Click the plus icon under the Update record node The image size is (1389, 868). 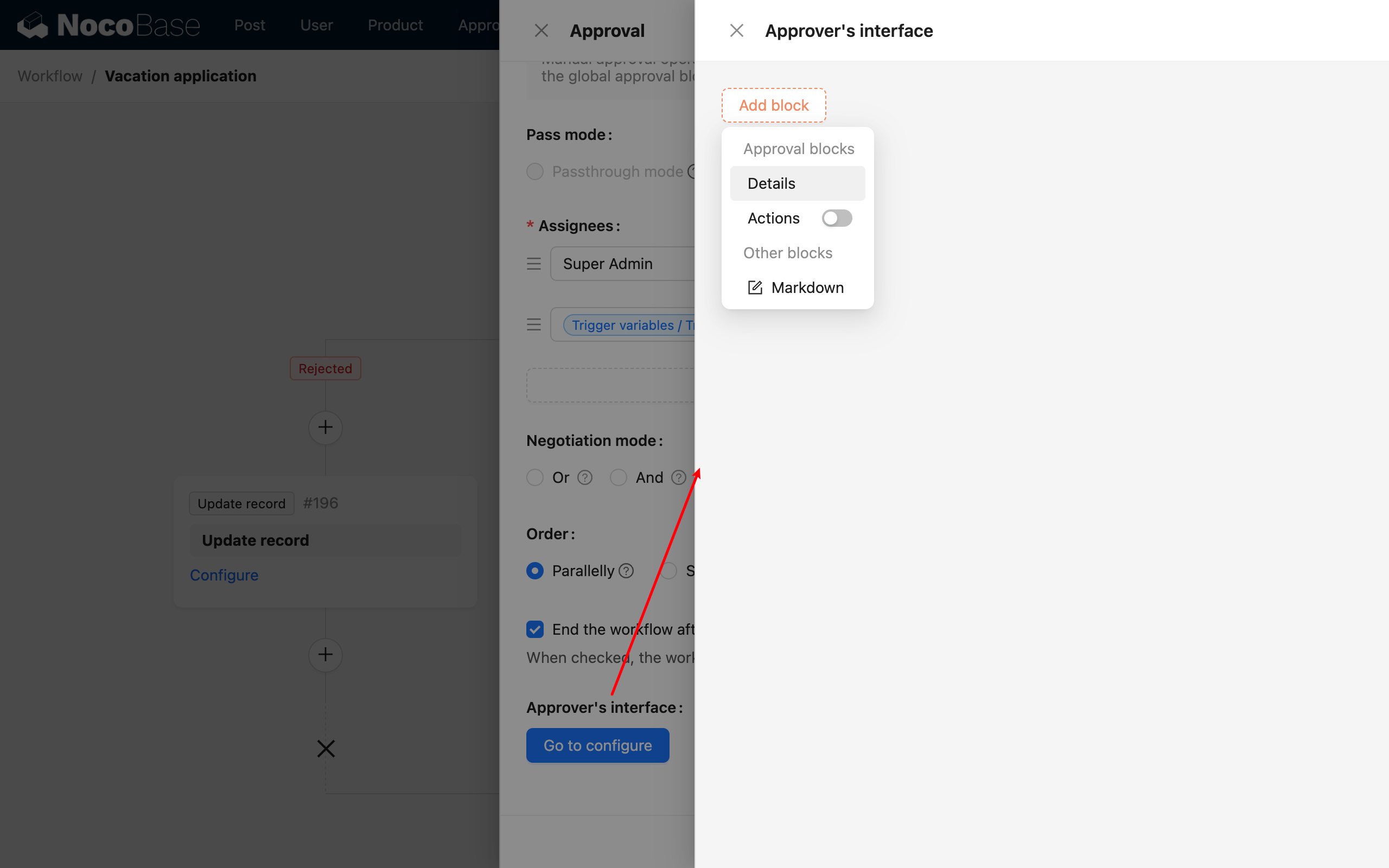pos(326,655)
